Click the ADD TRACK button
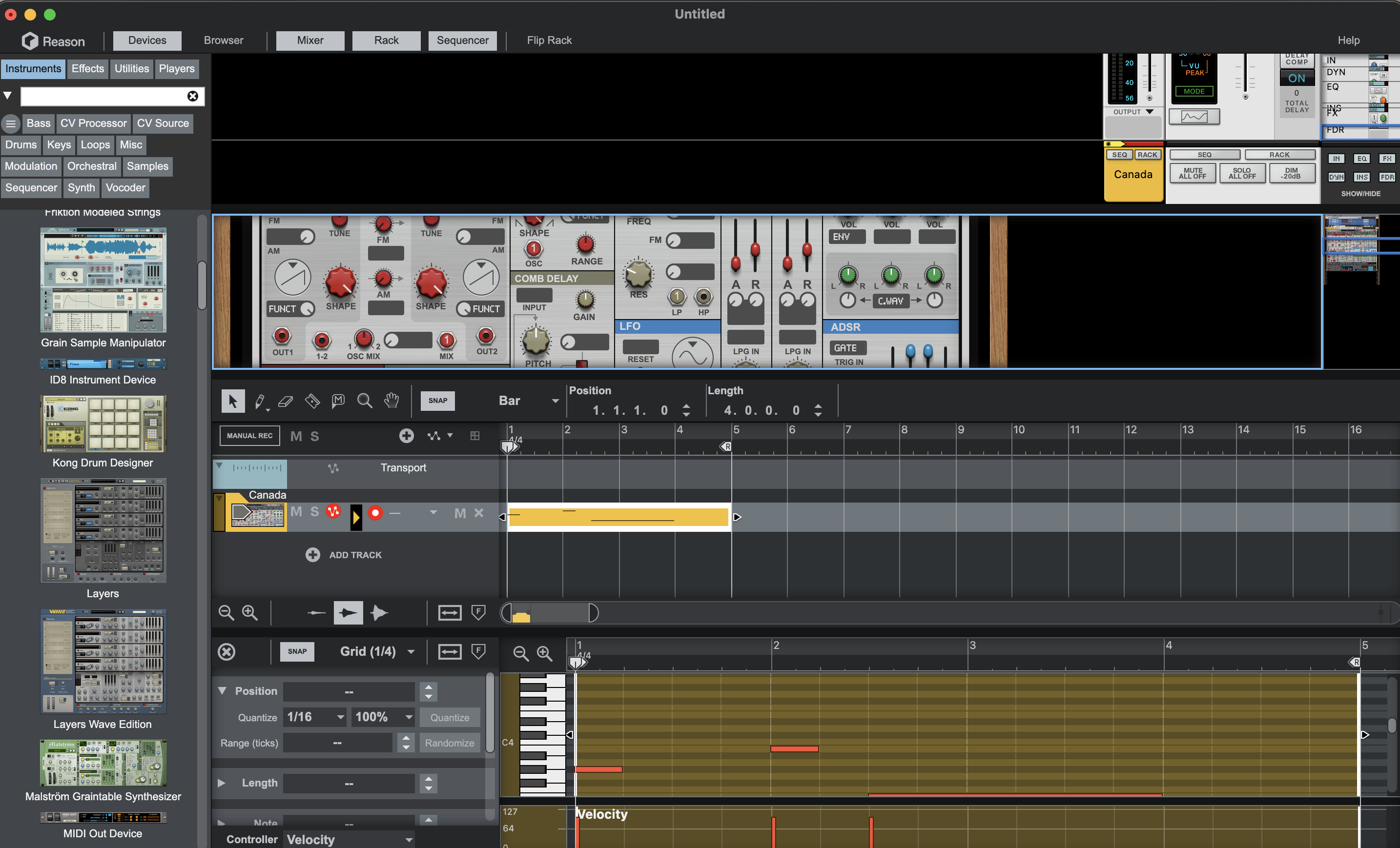 (x=344, y=554)
